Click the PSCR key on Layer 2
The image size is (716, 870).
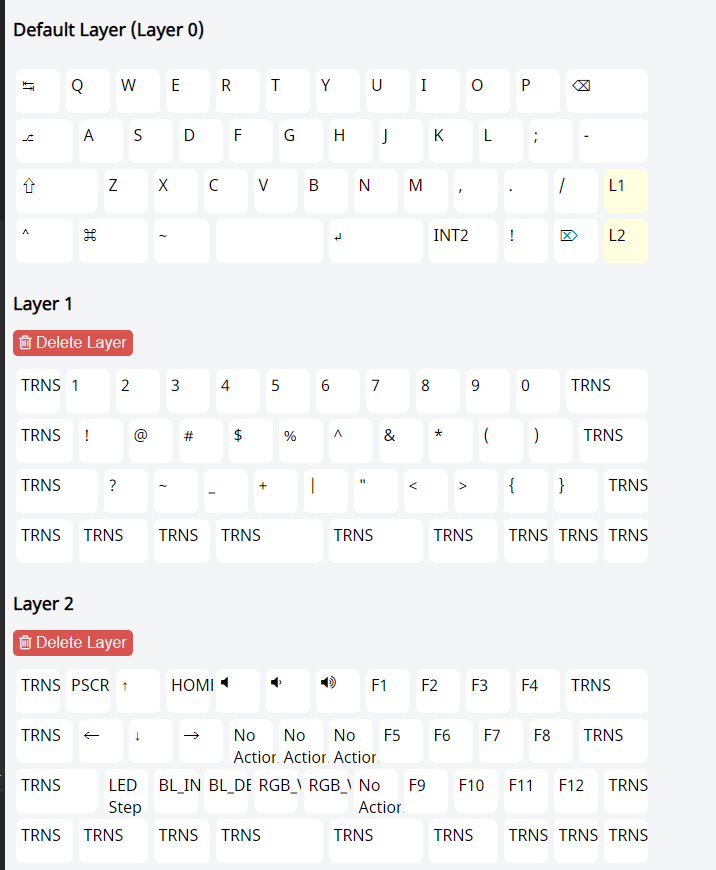(88, 691)
